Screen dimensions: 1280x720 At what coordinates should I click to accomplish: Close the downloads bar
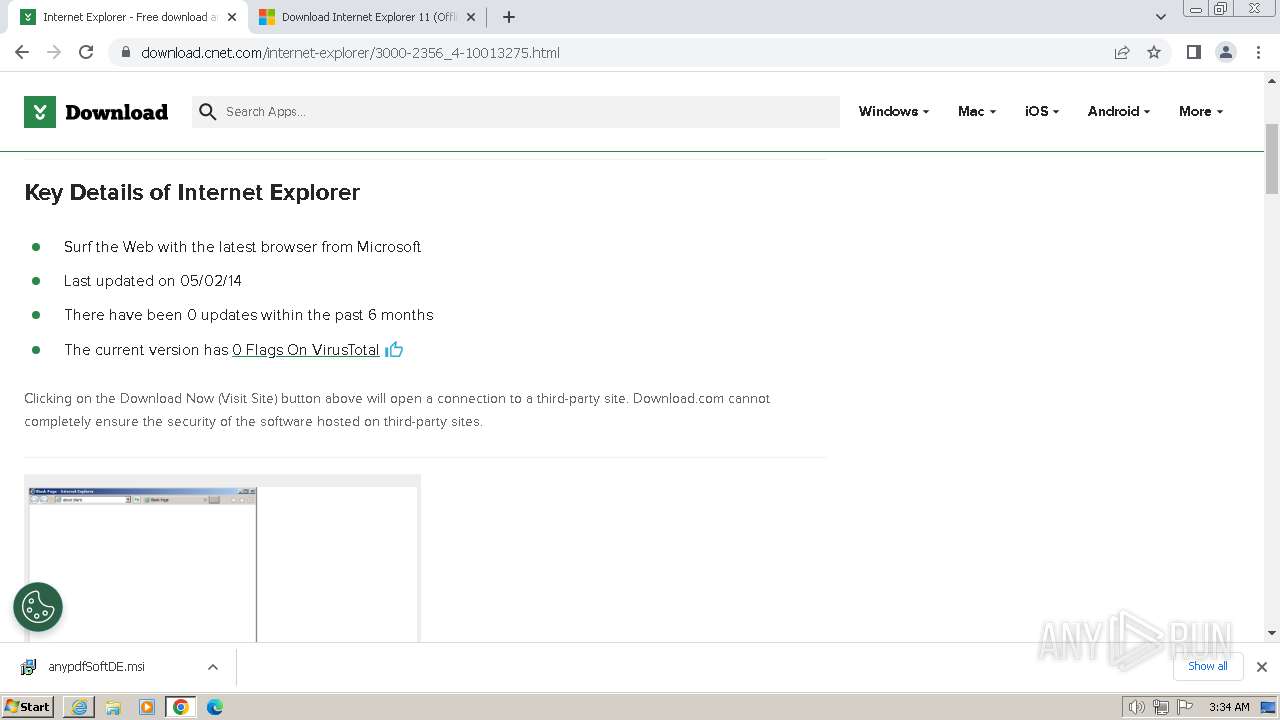(x=1262, y=667)
